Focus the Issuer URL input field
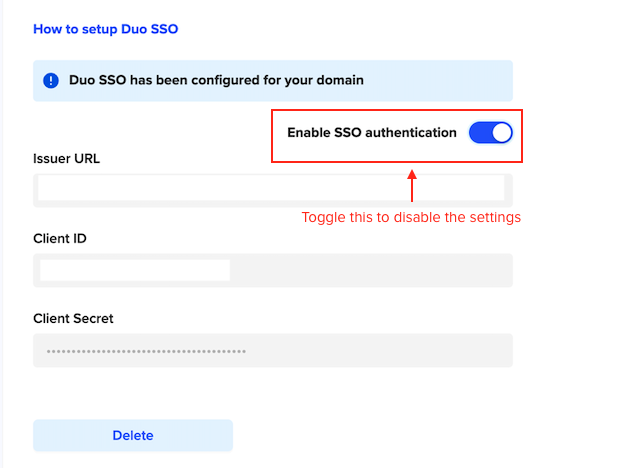Image resolution: width=622 pixels, height=468 pixels. 272,189
